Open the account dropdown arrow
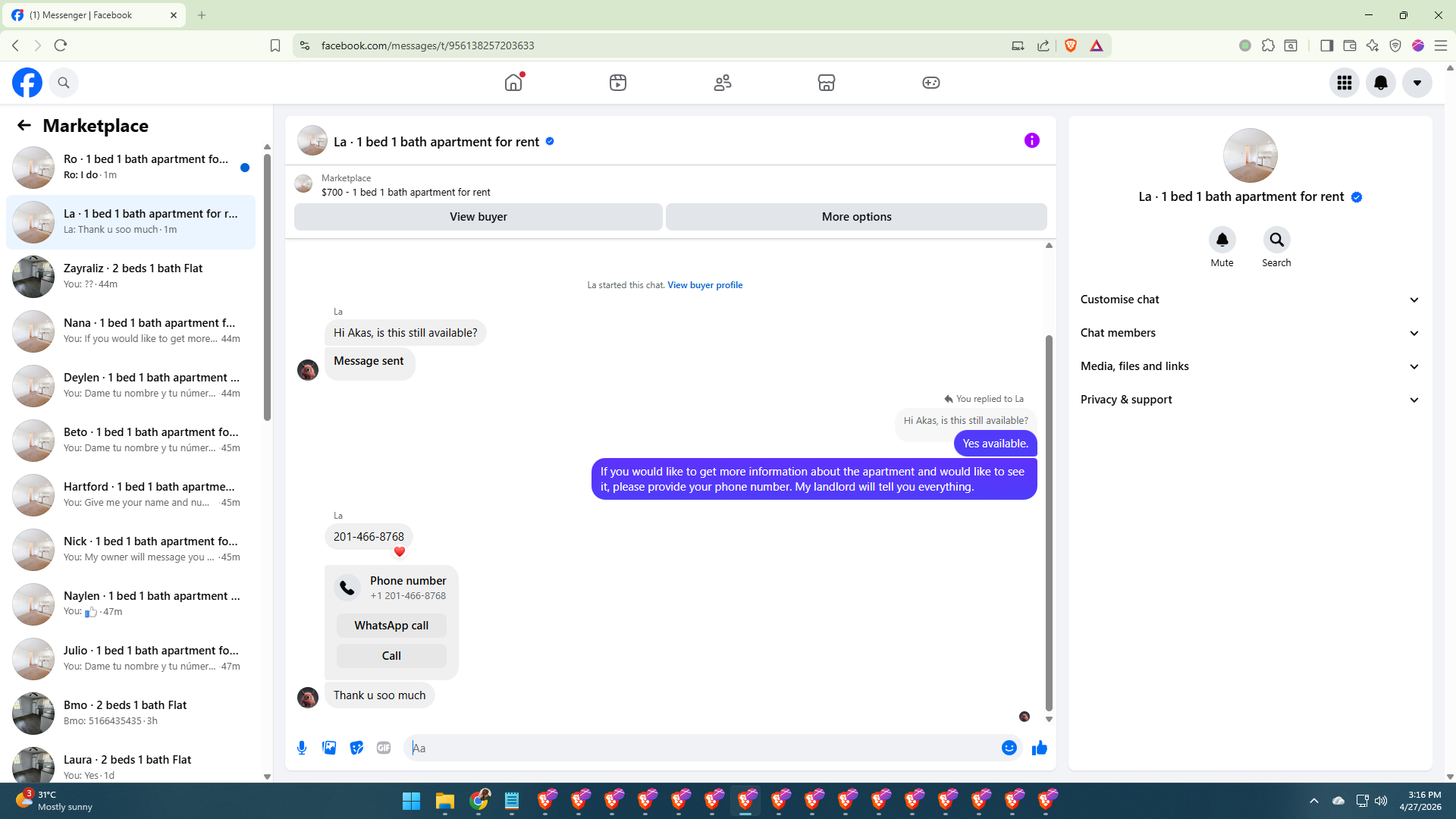 [x=1417, y=83]
